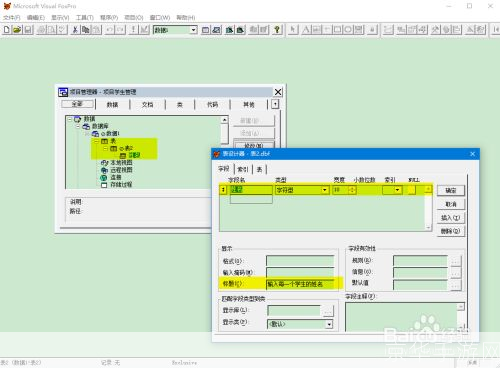Open the 窗口(W) menu
The width and height of the screenshot is (500, 368).
click(160, 17)
